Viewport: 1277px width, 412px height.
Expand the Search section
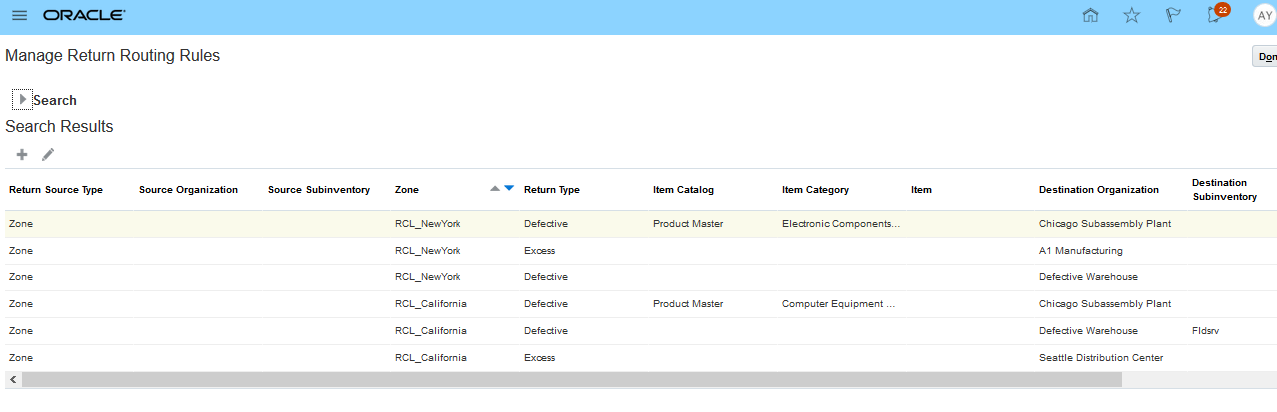tap(22, 100)
